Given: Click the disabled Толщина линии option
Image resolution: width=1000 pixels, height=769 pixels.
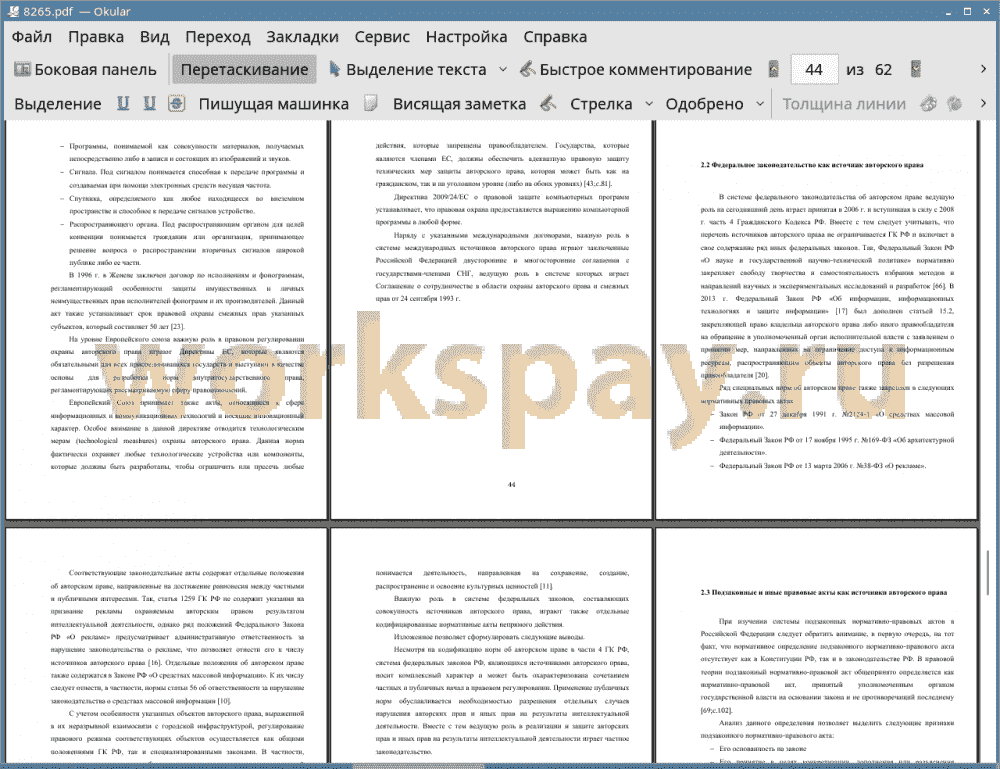Looking at the screenshot, I should point(844,104).
